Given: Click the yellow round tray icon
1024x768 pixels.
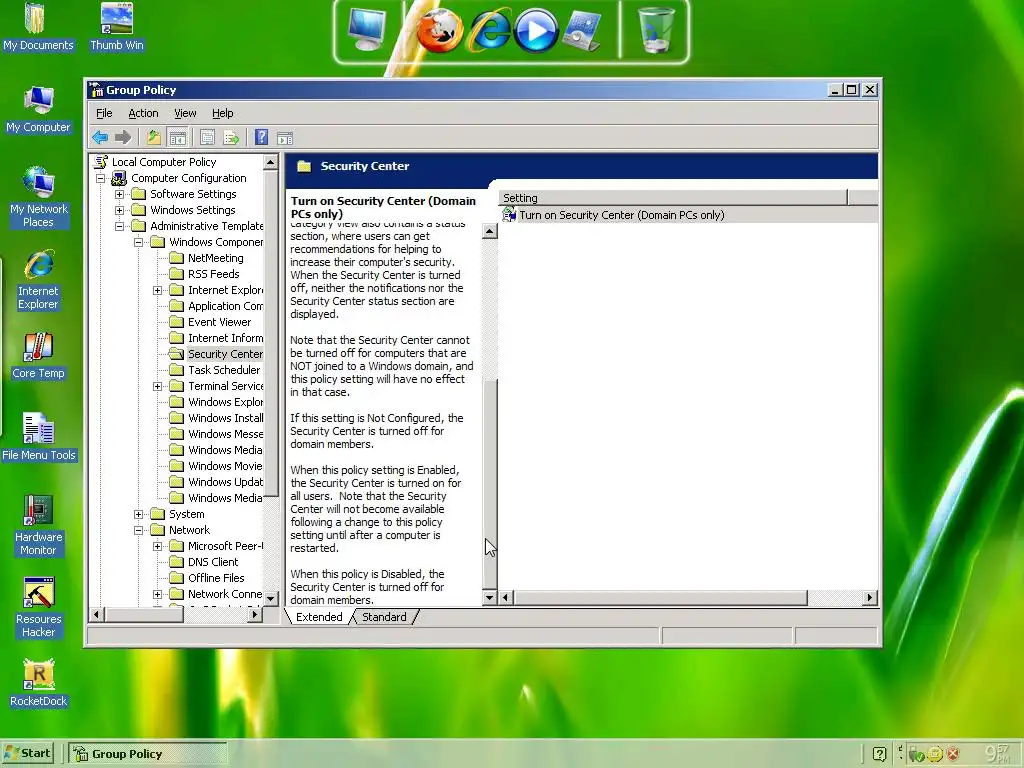Looking at the screenshot, I should 935,754.
